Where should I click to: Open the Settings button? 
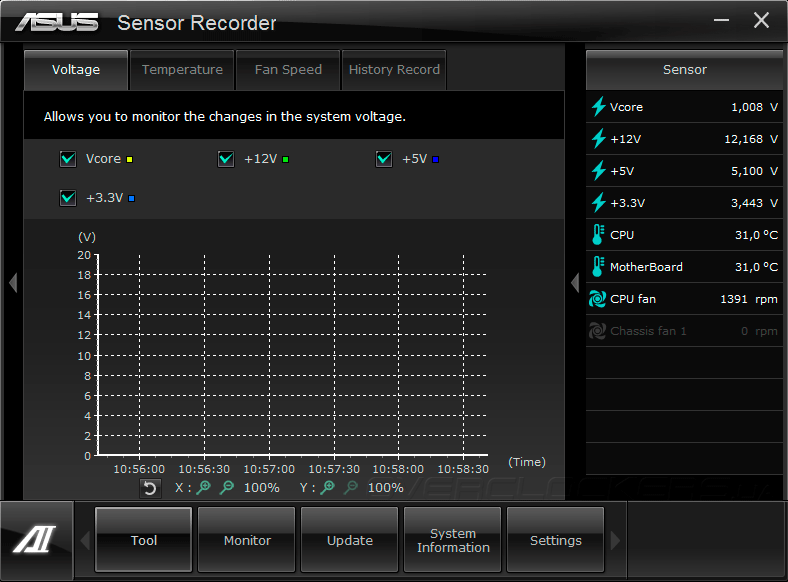tap(556, 540)
